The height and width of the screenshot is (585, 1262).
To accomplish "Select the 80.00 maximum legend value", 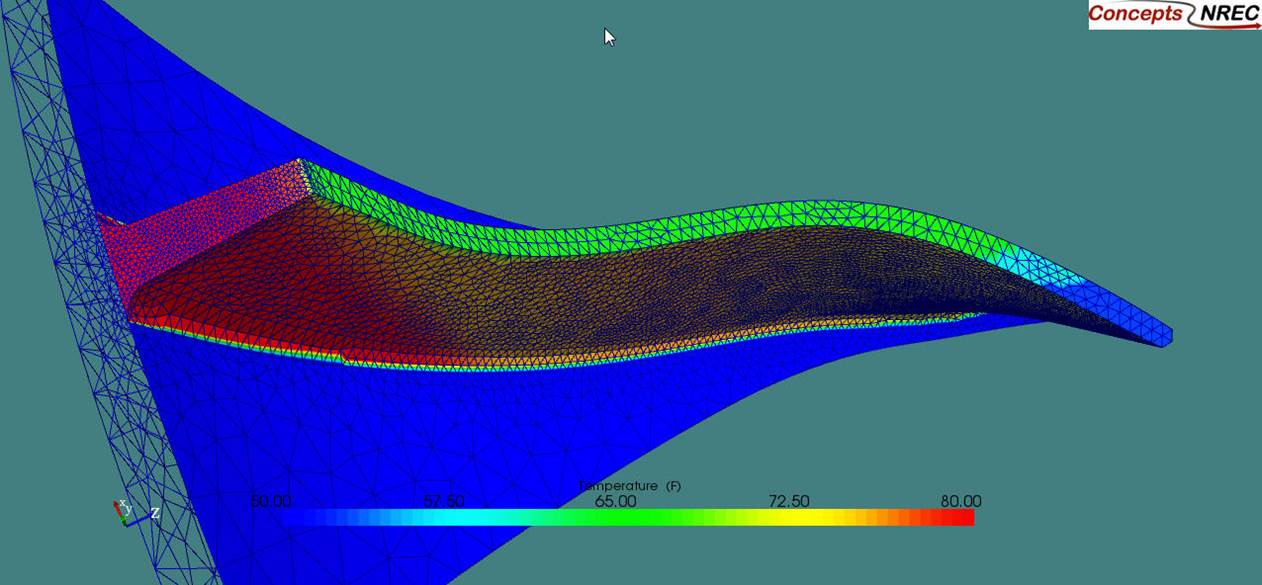I will click(960, 501).
